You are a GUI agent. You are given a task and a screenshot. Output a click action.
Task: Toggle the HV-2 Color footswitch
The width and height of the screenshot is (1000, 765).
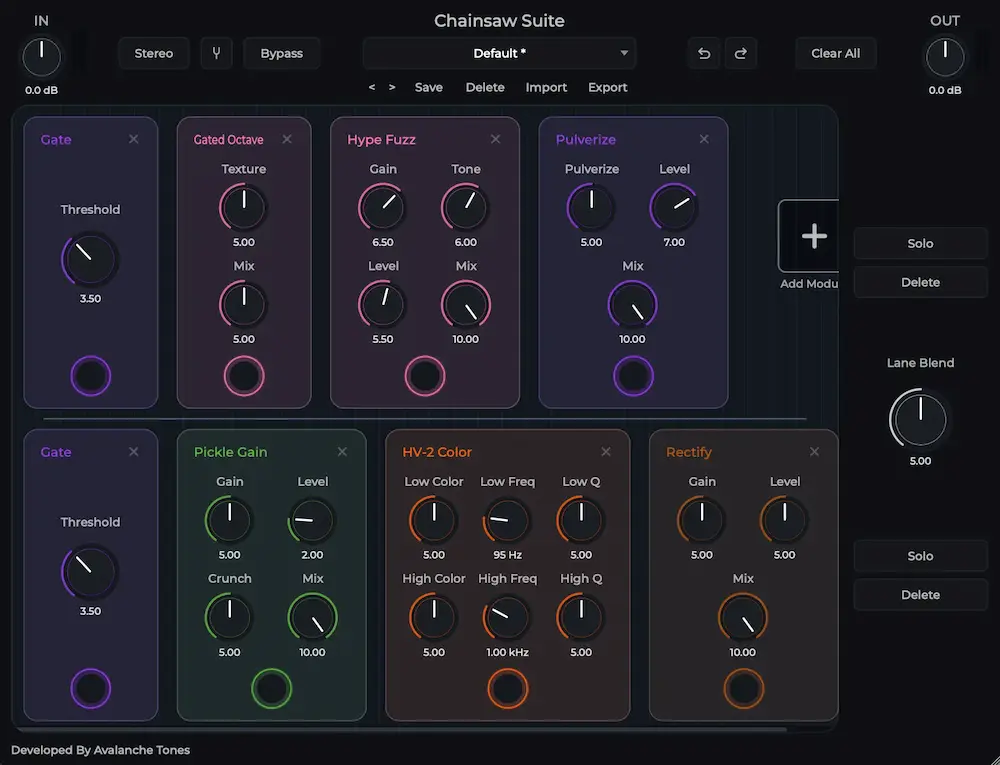tap(508, 688)
